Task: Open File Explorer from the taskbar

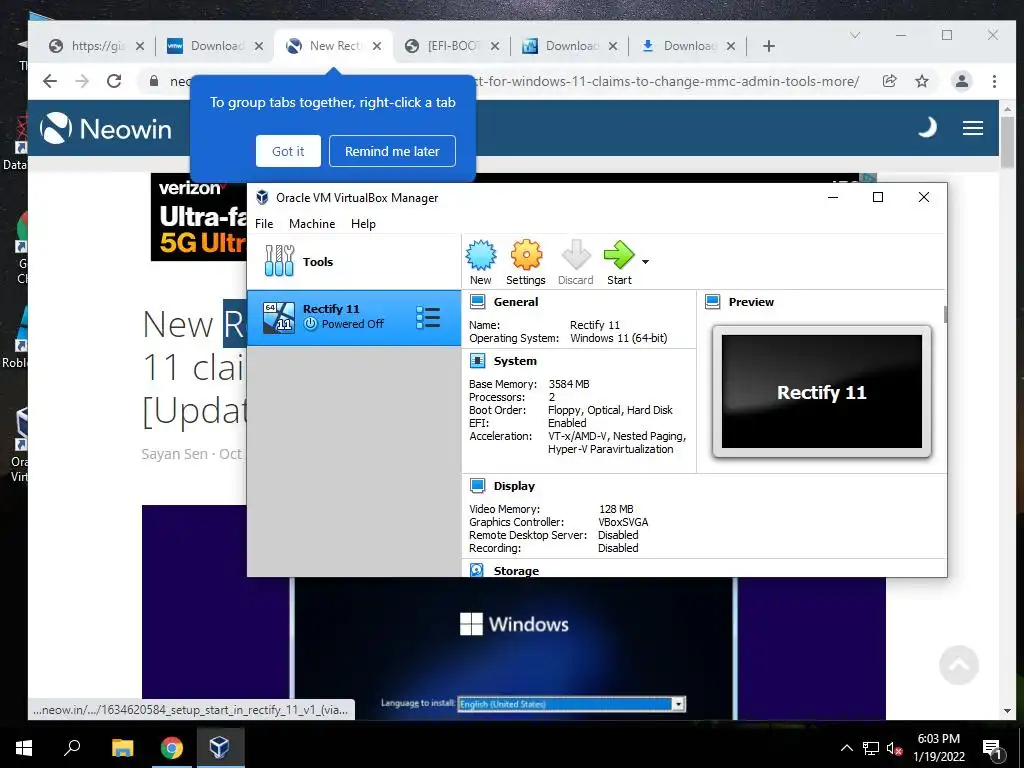Action: pyautogui.click(x=123, y=748)
